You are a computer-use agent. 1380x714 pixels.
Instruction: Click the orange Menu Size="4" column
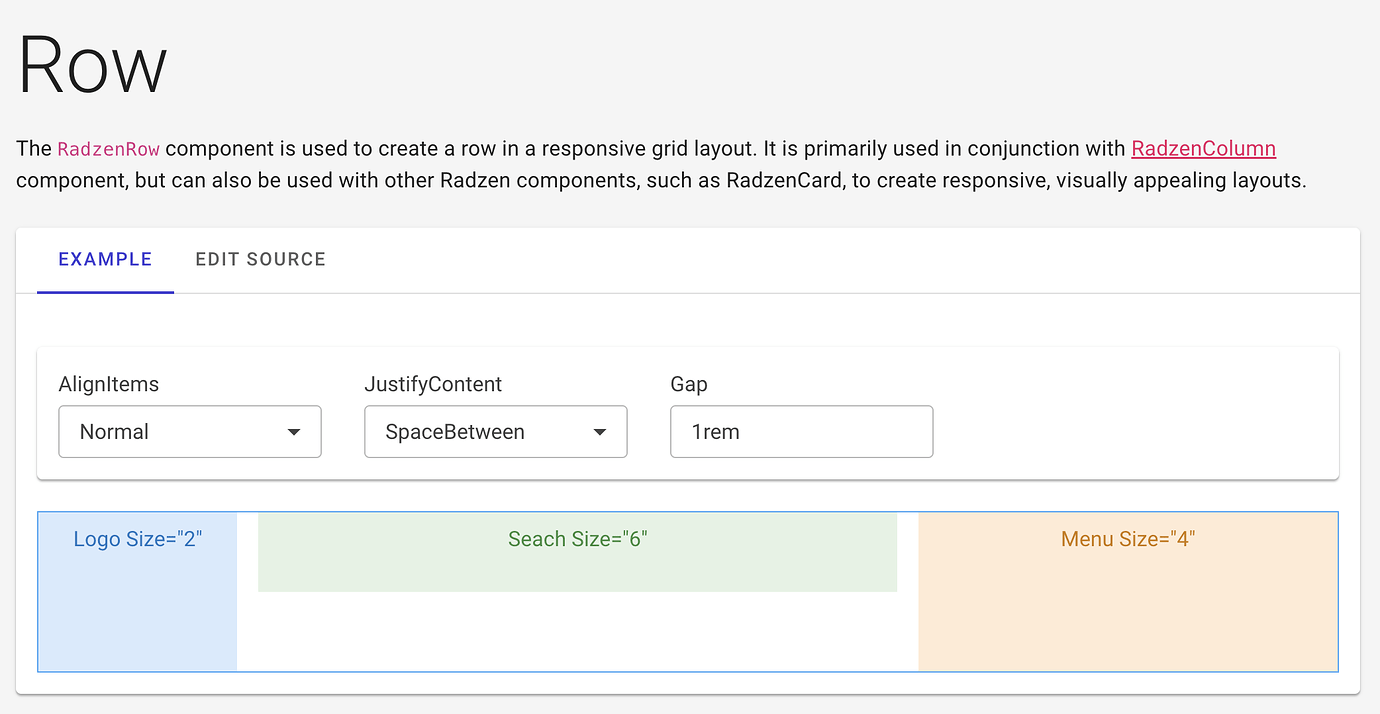point(1128,591)
